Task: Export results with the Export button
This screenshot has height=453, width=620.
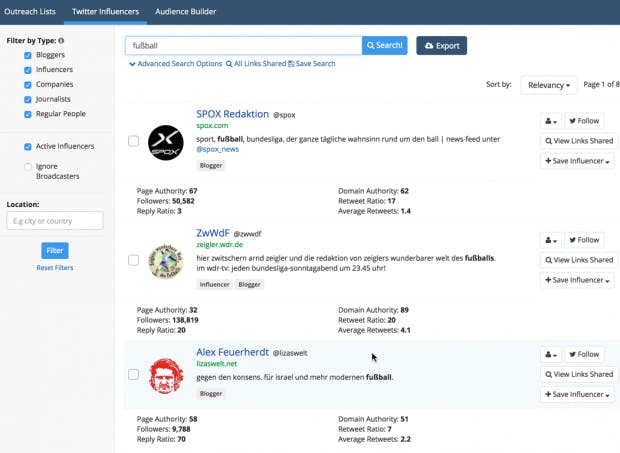Action: pyautogui.click(x=442, y=45)
